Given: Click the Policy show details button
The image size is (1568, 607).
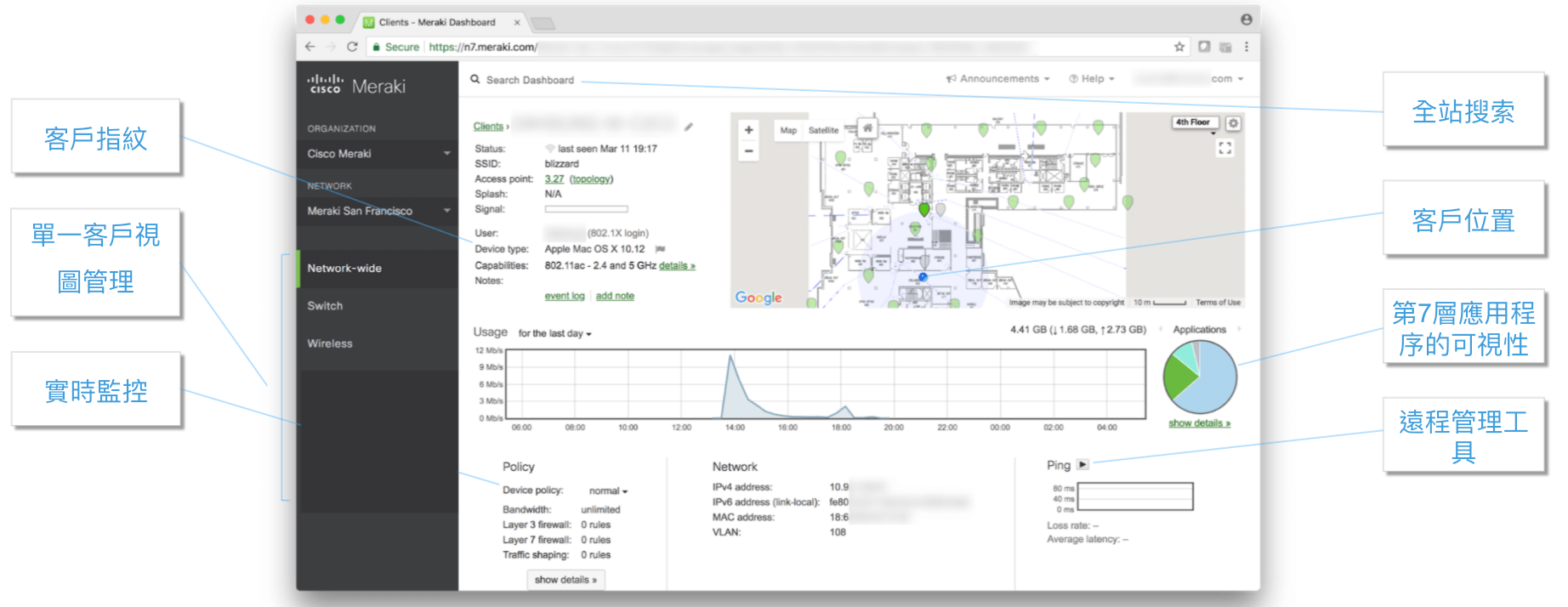Looking at the screenshot, I should click(565, 580).
